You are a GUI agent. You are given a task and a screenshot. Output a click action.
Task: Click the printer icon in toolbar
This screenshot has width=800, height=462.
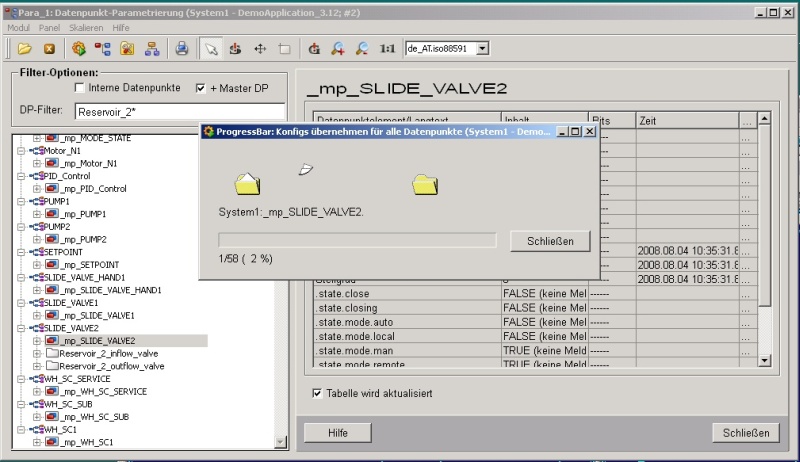(181, 48)
